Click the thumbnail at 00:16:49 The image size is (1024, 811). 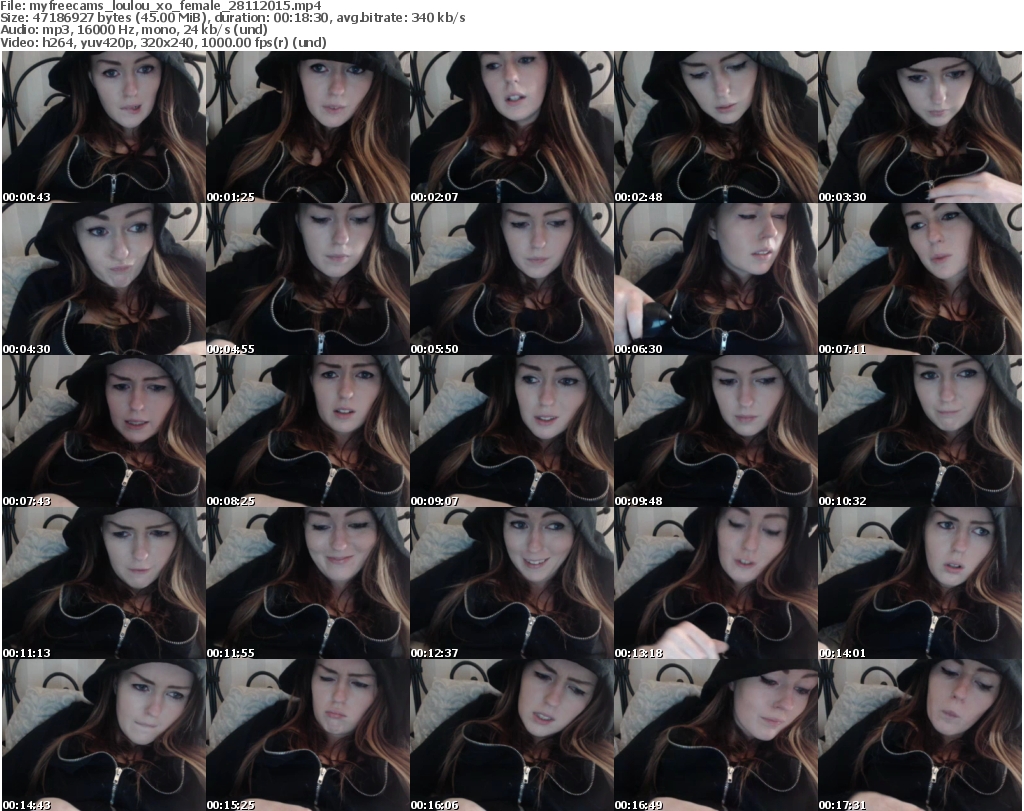pyautogui.click(x=716, y=735)
